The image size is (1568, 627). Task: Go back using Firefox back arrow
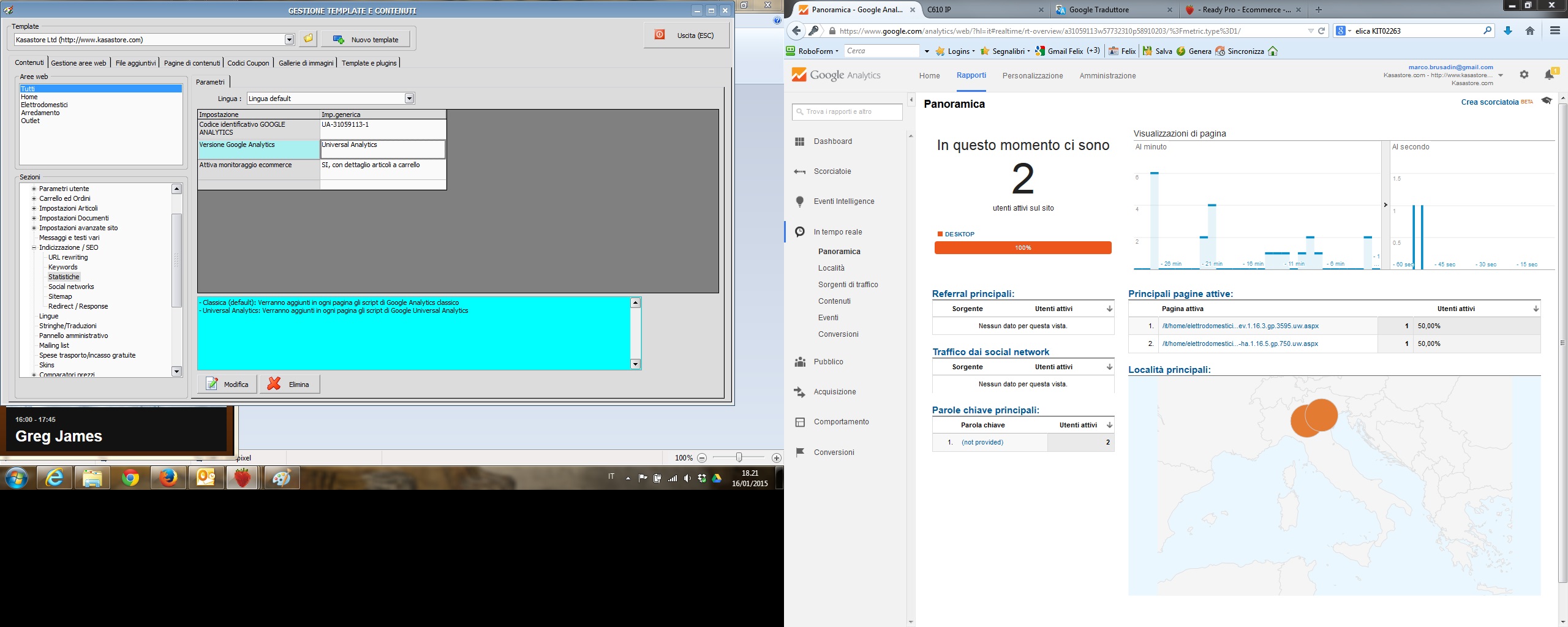[x=796, y=31]
